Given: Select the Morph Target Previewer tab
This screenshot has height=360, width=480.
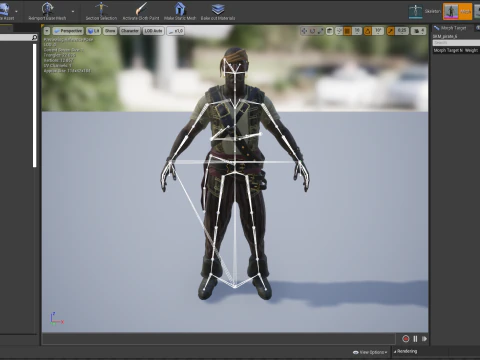Looking at the screenshot, I should 454,28.
